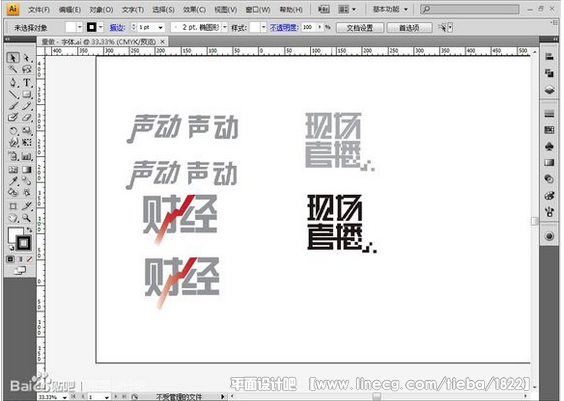Click the 文档设置 button
The height and width of the screenshot is (401, 564).
pos(360,28)
